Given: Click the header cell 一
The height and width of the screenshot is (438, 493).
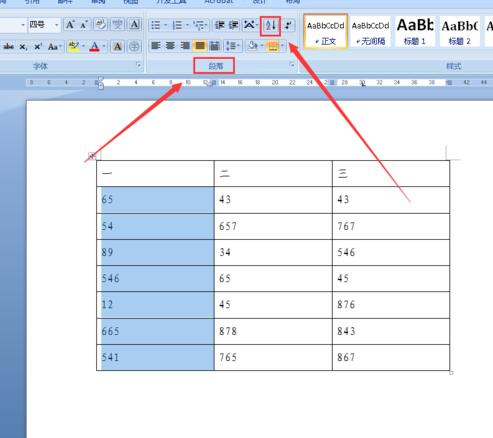Looking at the screenshot, I should click(x=155, y=173).
